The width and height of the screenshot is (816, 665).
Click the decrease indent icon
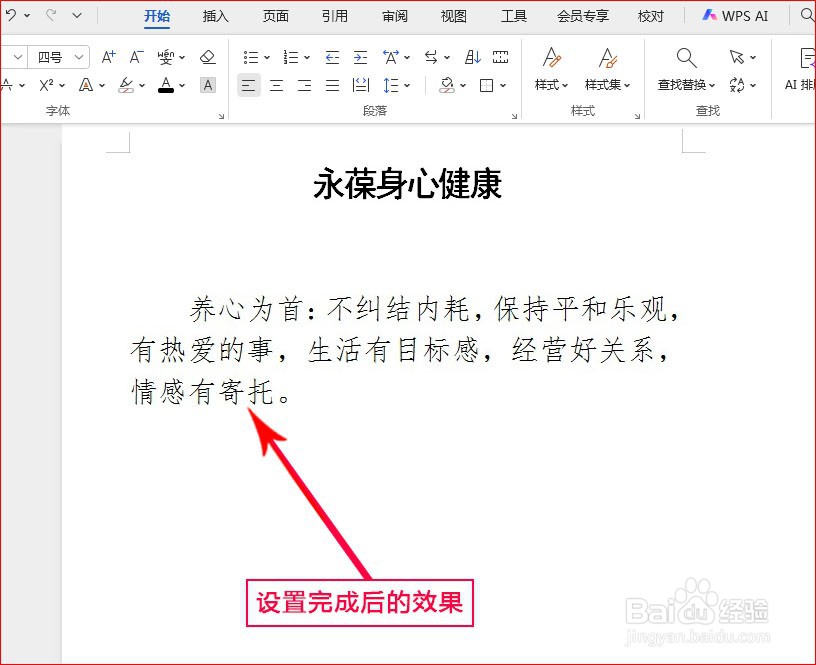tap(332, 57)
